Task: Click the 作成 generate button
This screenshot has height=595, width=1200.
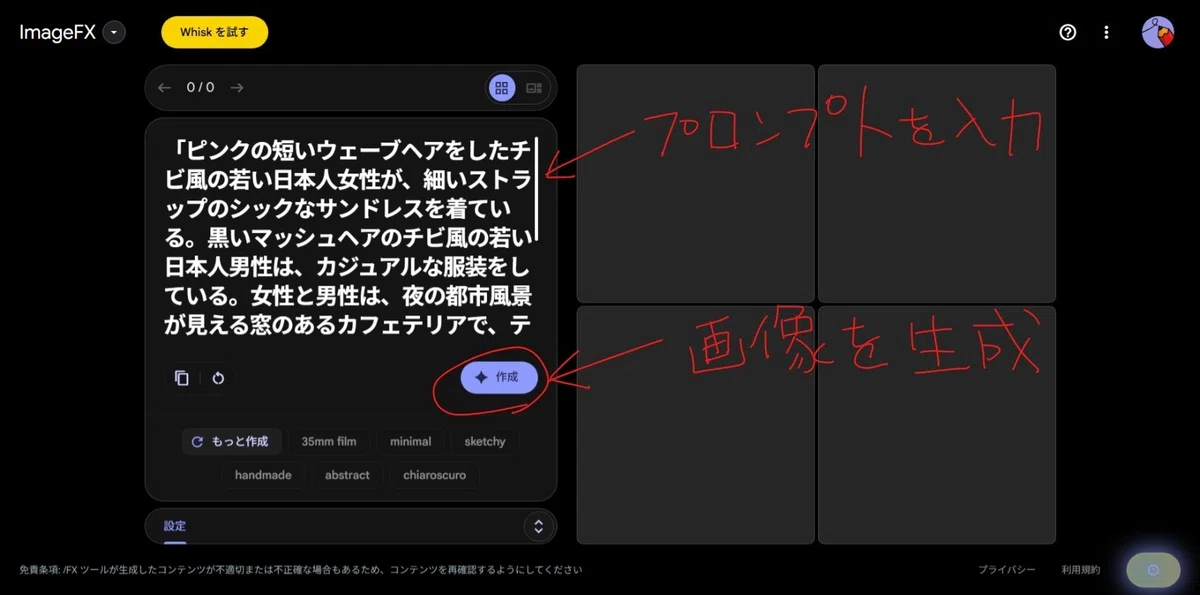Action: pyautogui.click(x=499, y=377)
